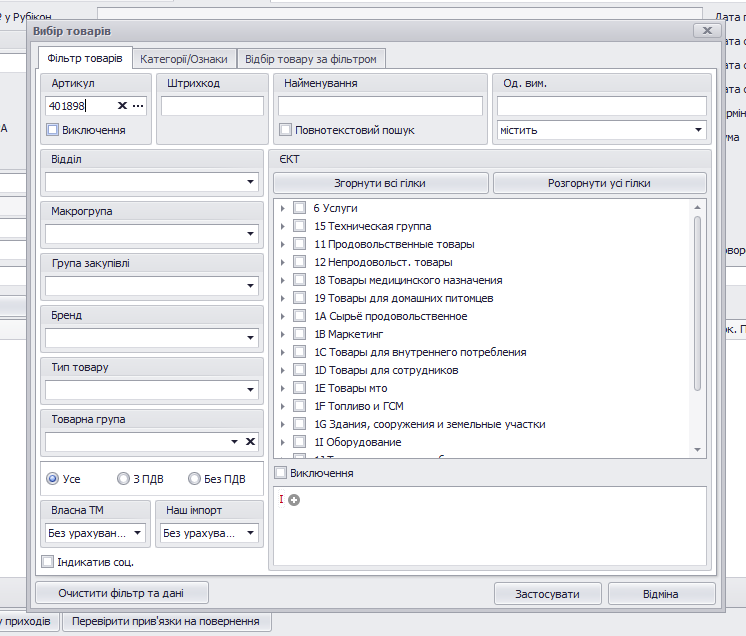Select 1C Товары для внутреннего потребления row

click(420, 352)
